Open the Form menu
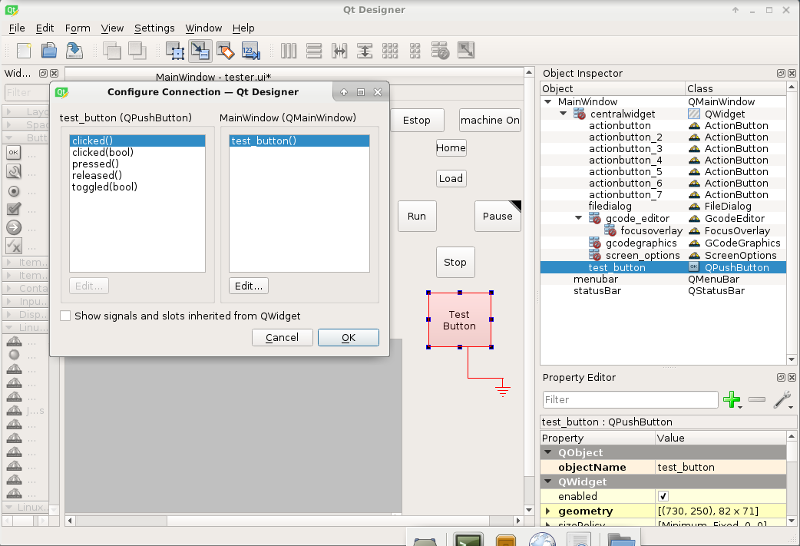The height and width of the screenshot is (546, 800). (x=77, y=28)
